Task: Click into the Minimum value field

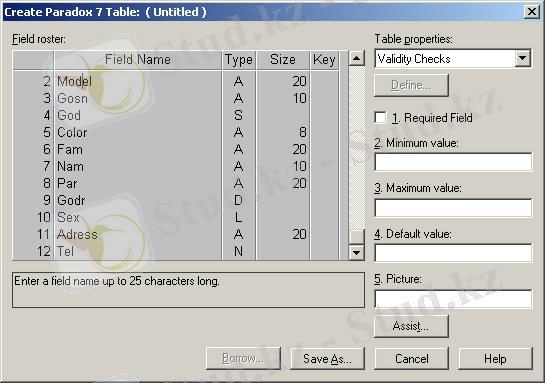Action: (453, 162)
